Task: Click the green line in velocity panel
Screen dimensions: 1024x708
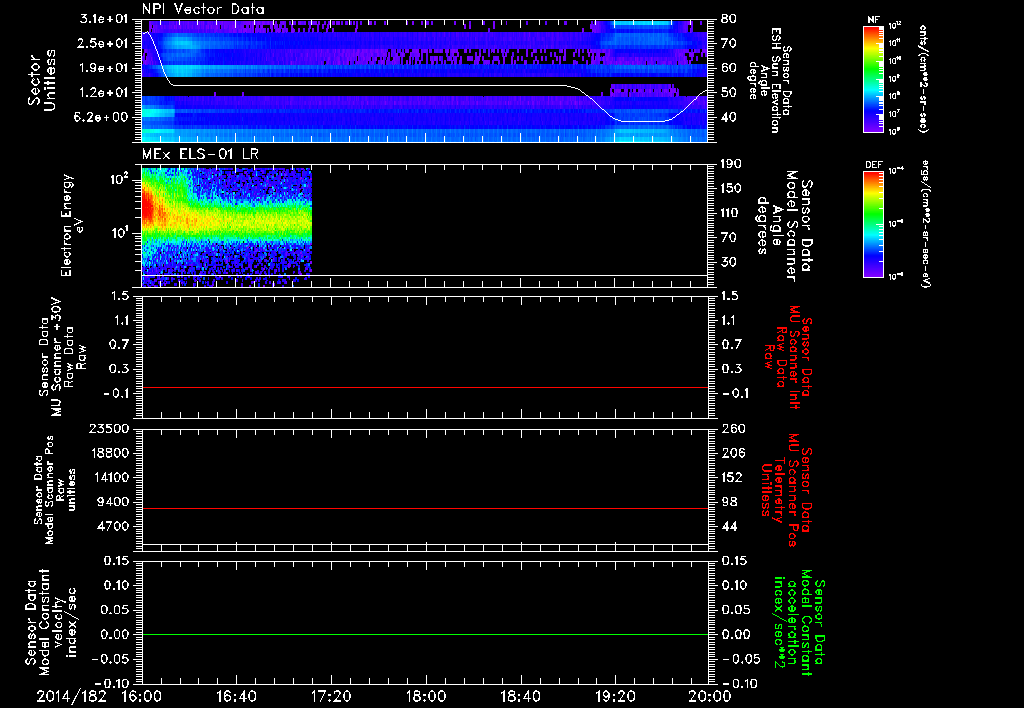Action: 424,634
